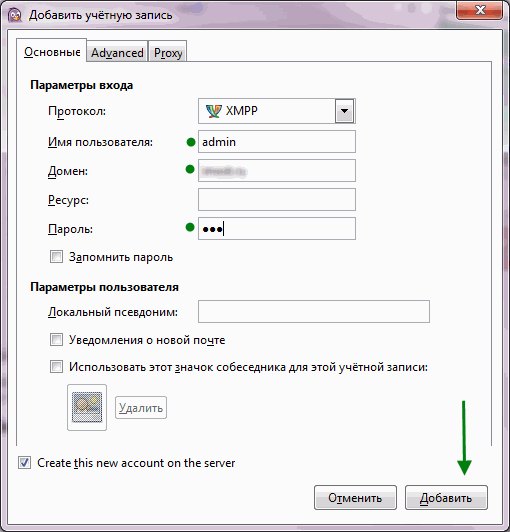
Task: Uncheck Create this new account on the server
Action: 24,463
